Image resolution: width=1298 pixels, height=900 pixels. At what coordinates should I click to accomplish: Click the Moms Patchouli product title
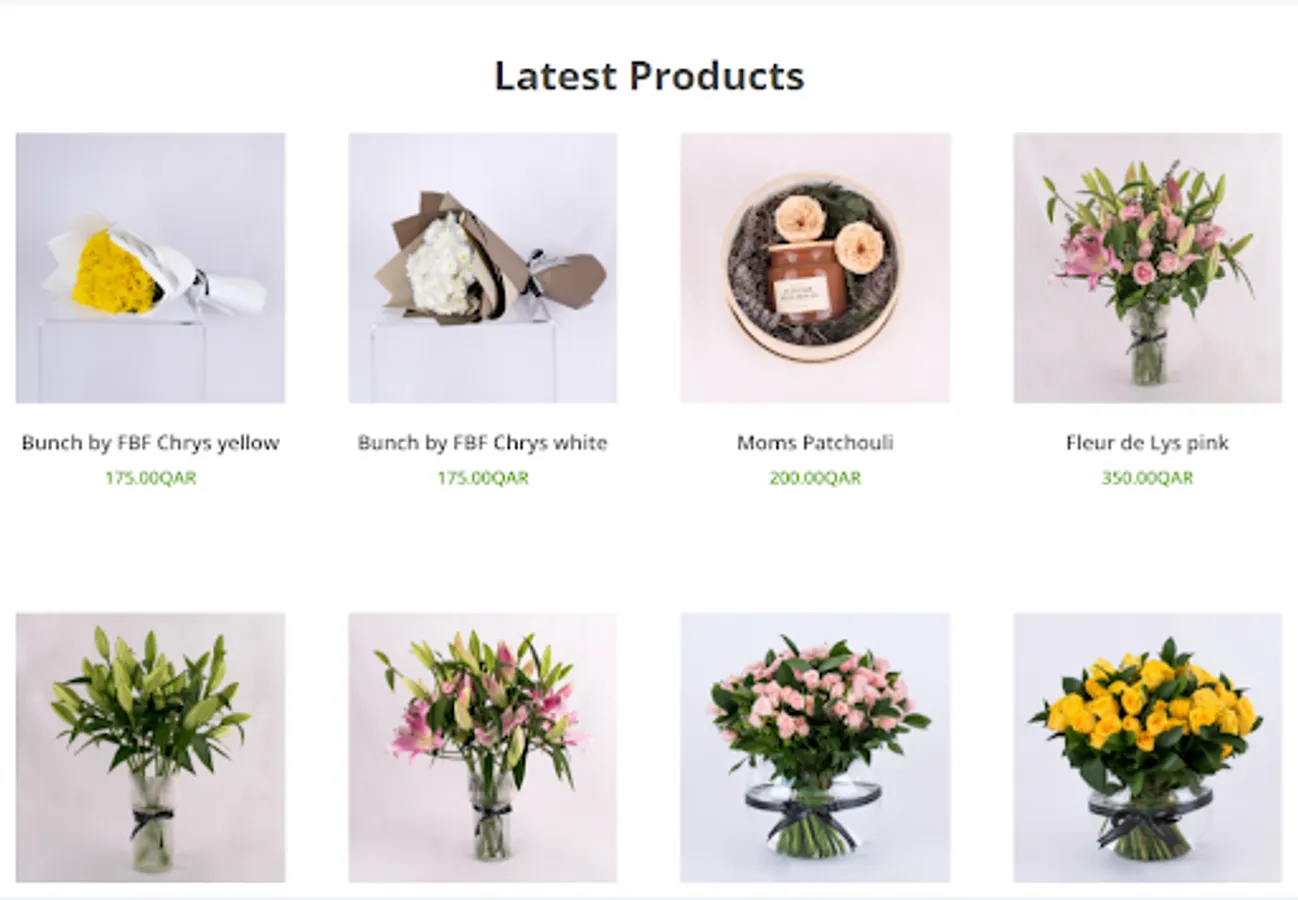coord(815,443)
